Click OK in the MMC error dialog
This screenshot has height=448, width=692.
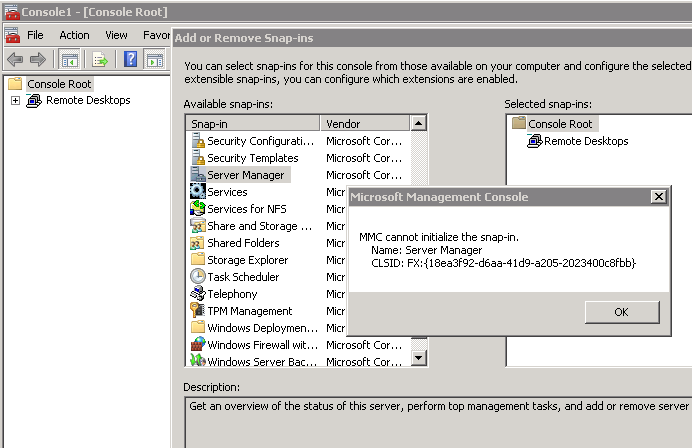click(x=622, y=312)
